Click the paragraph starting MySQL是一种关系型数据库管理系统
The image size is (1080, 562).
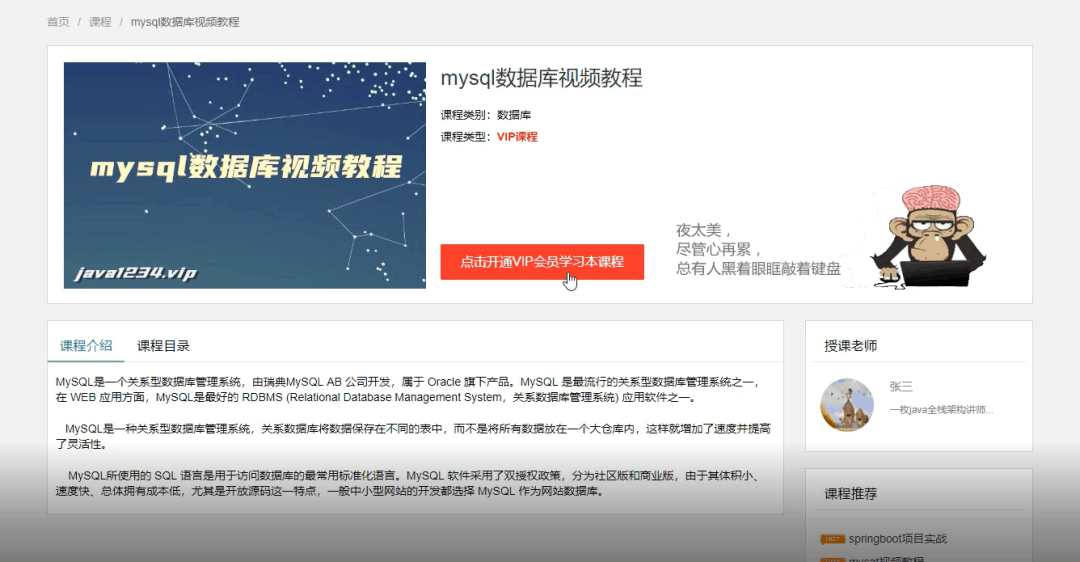coord(413,437)
